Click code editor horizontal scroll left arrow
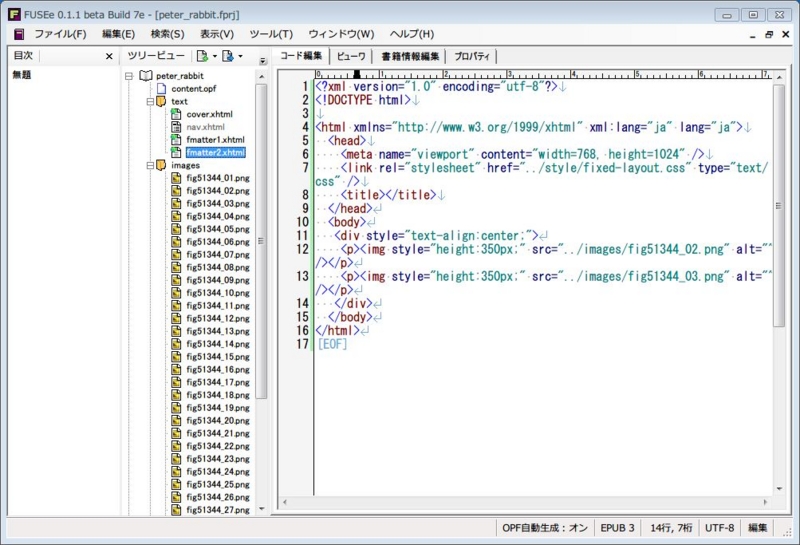This screenshot has height=545, width=800. point(285,503)
